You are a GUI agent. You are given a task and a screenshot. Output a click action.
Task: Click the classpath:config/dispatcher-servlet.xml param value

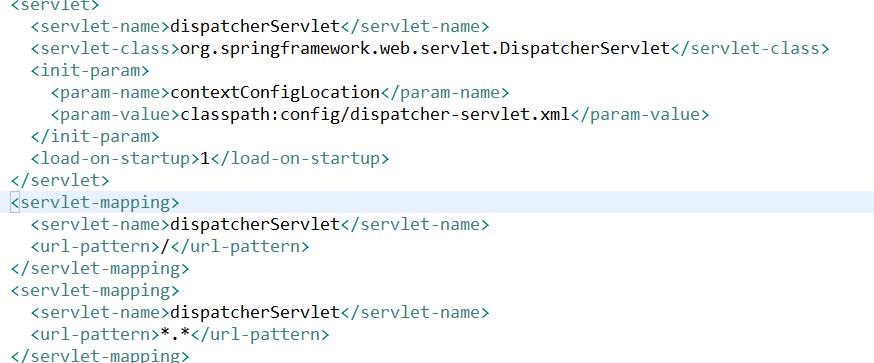coord(375,115)
